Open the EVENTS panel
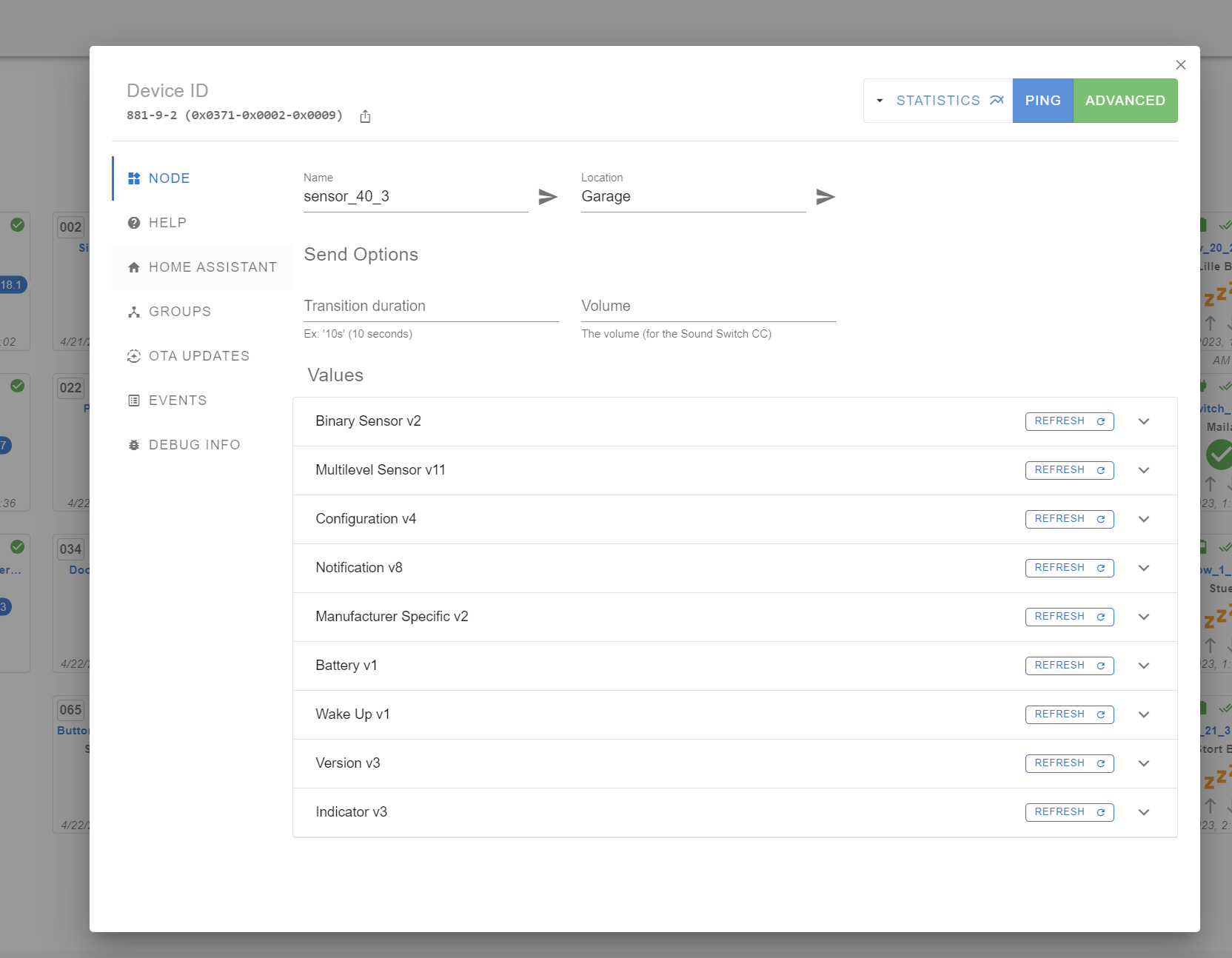The height and width of the screenshot is (958, 1232). pos(178,400)
